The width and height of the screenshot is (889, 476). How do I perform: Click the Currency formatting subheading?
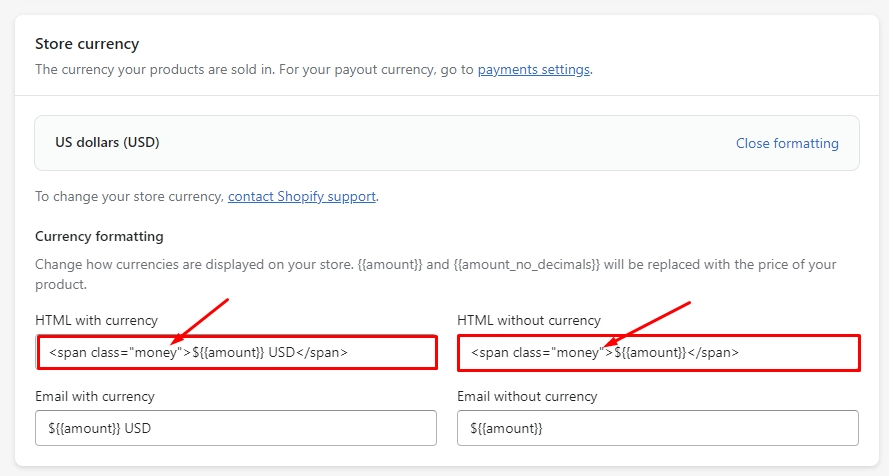(x=99, y=237)
